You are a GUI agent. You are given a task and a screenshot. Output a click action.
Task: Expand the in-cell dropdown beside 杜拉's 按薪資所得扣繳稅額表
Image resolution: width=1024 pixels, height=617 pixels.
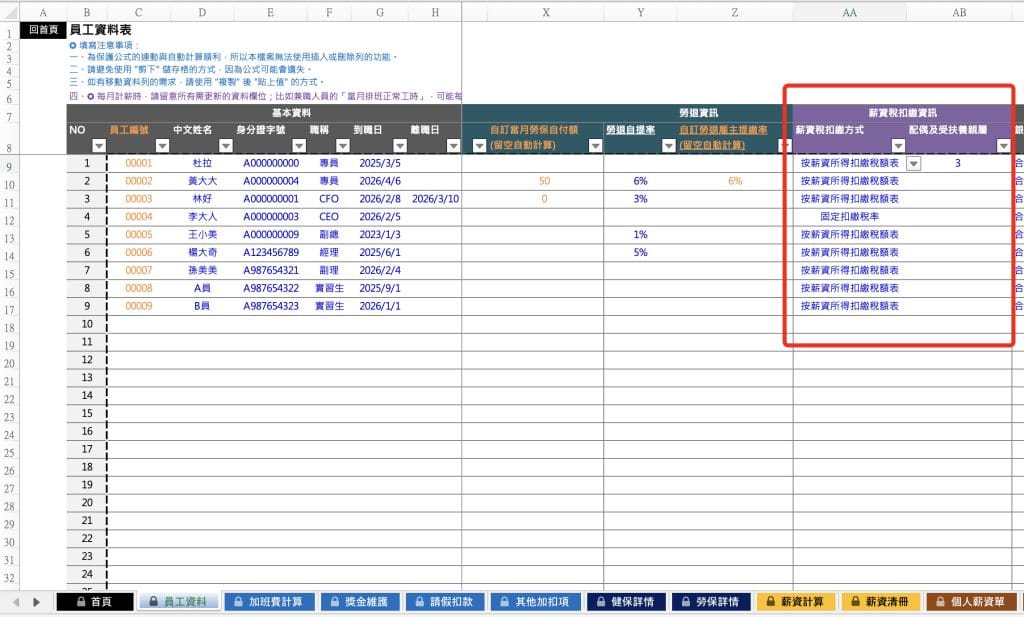914,163
